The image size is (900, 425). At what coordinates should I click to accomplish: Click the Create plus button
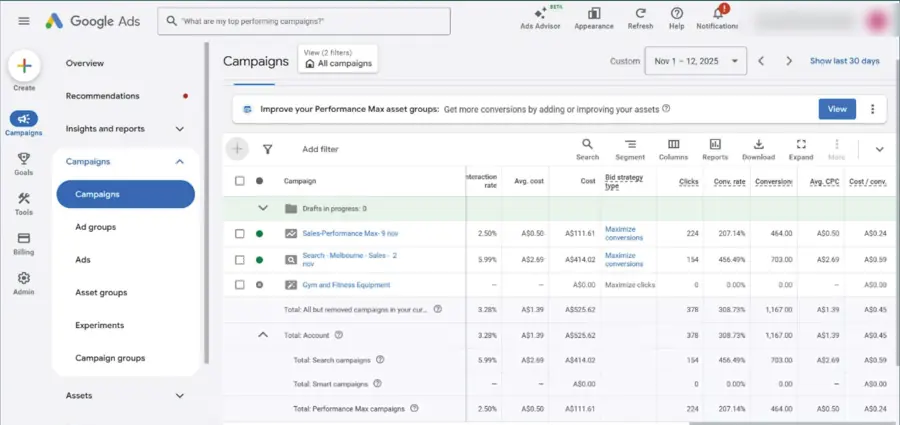24,67
